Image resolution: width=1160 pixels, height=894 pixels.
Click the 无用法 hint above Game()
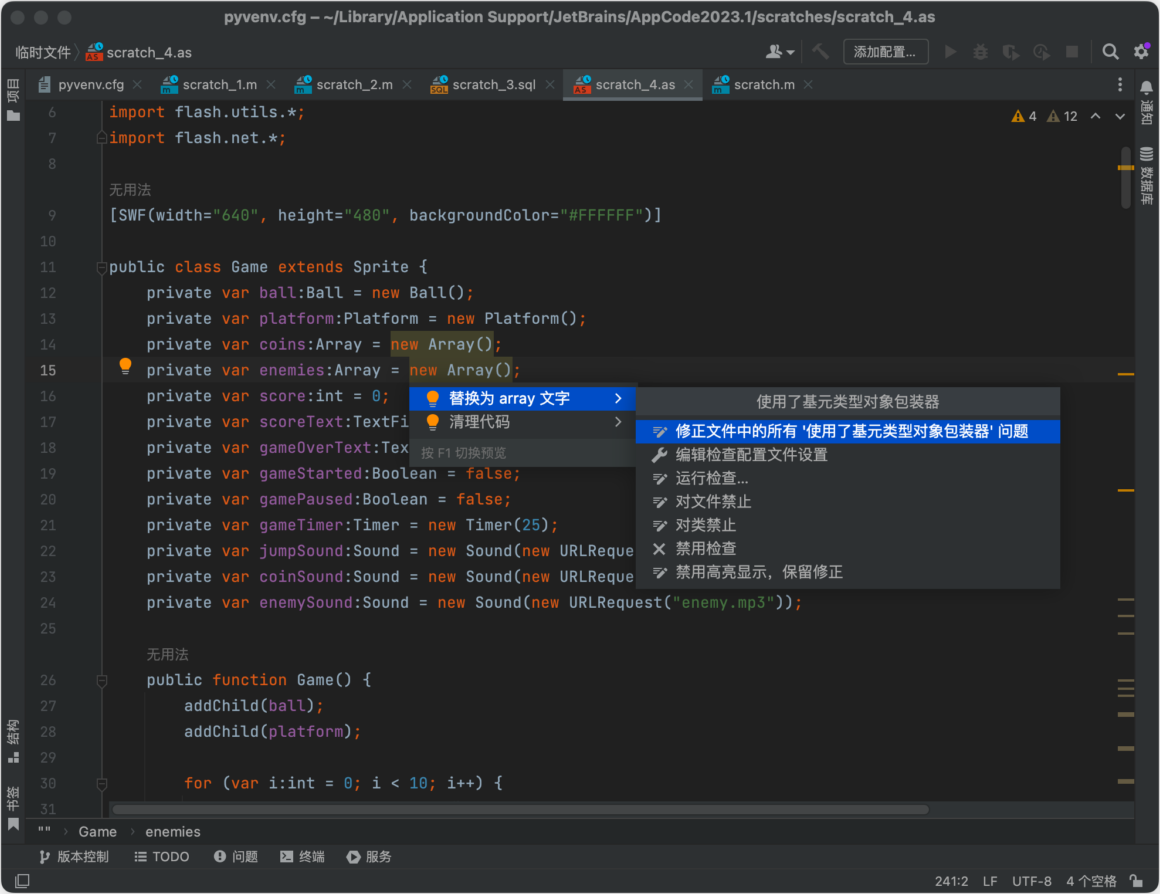pyautogui.click(x=167, y=654)
